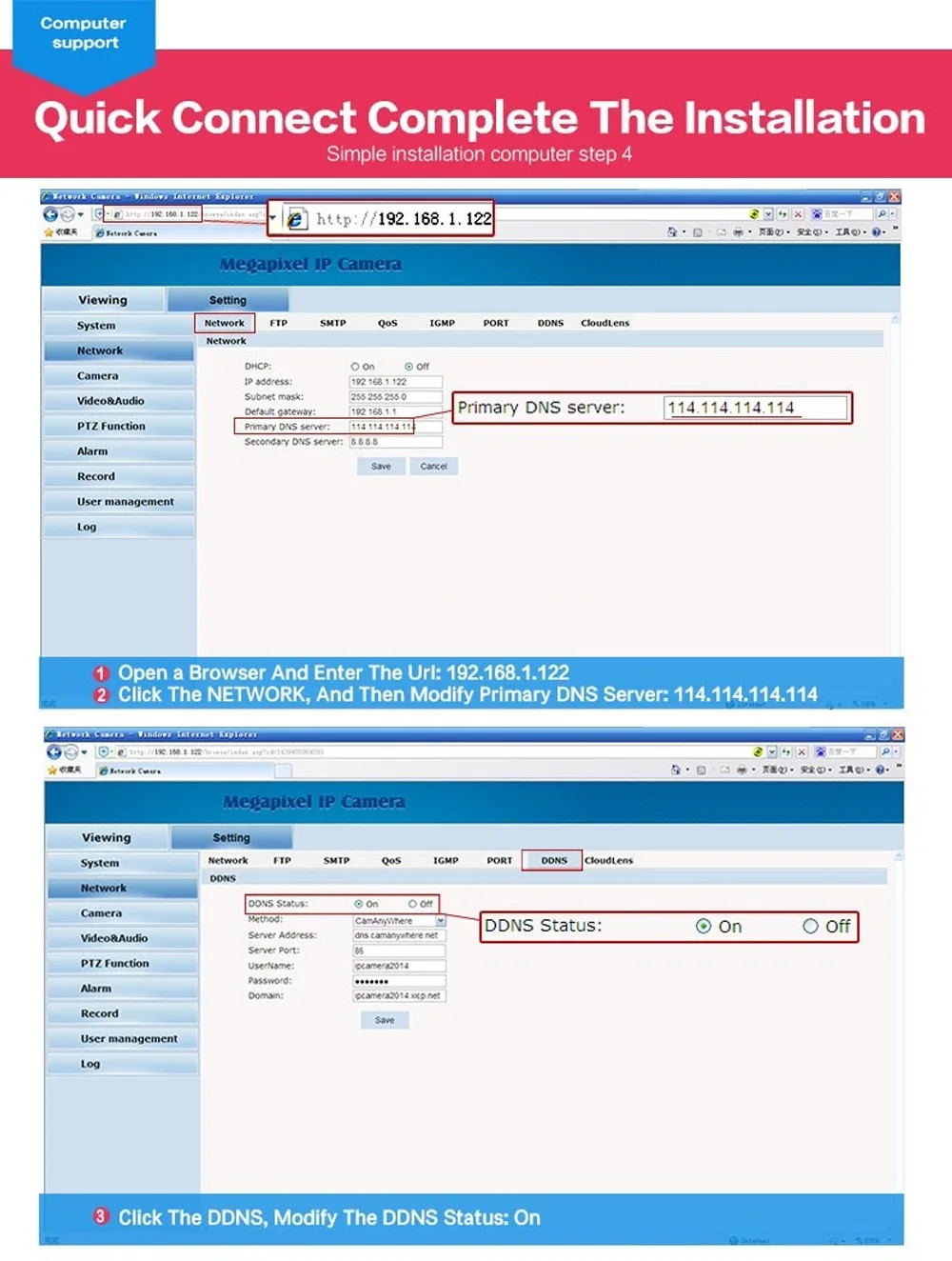Open the Favorites star in the Network settings browser
Screen dimensions: 952x1261
pyautogui.click(x=49, y=232)
